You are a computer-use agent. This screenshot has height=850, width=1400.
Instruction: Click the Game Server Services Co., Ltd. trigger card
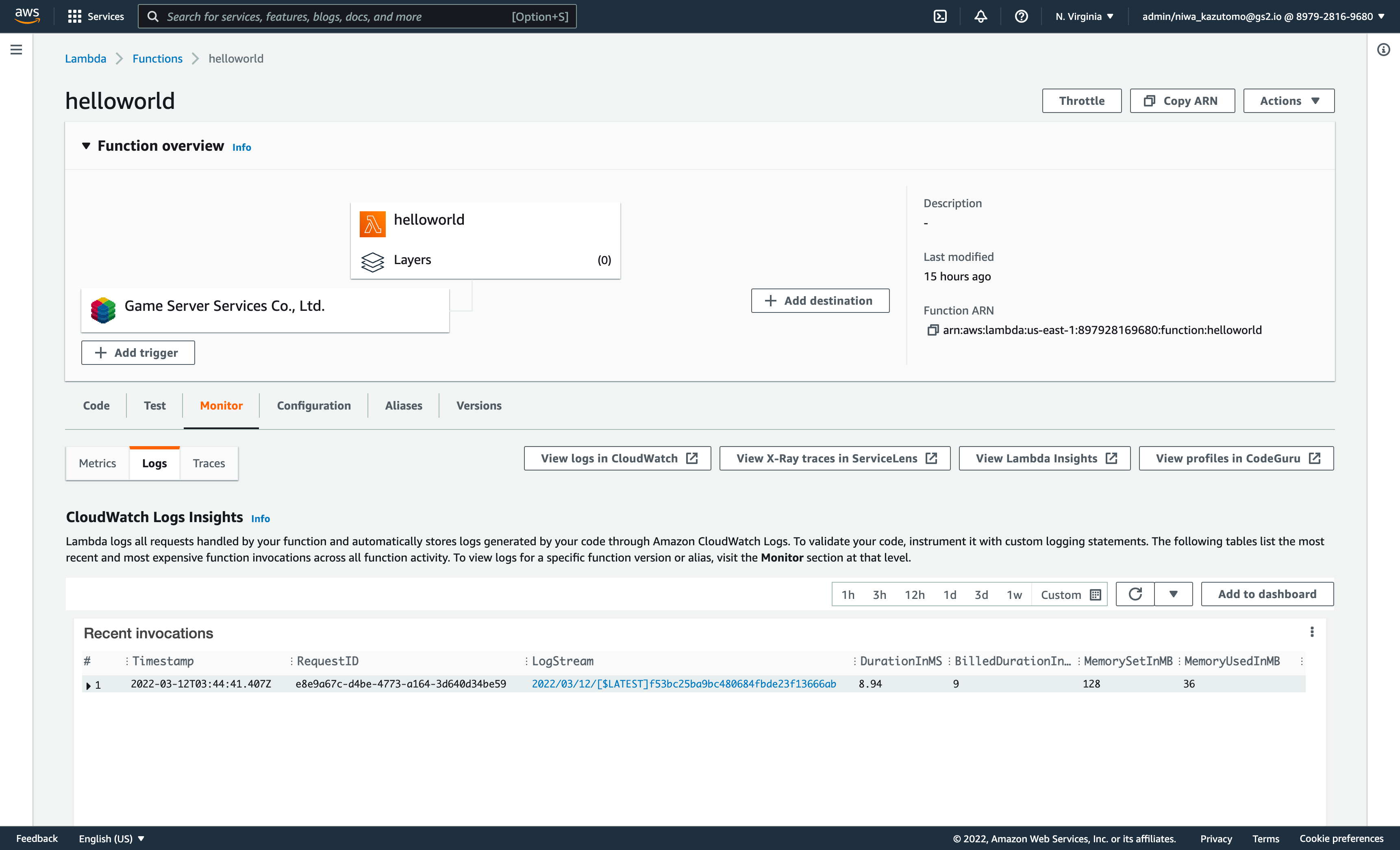pyautogui.click(x=265, y=310)
